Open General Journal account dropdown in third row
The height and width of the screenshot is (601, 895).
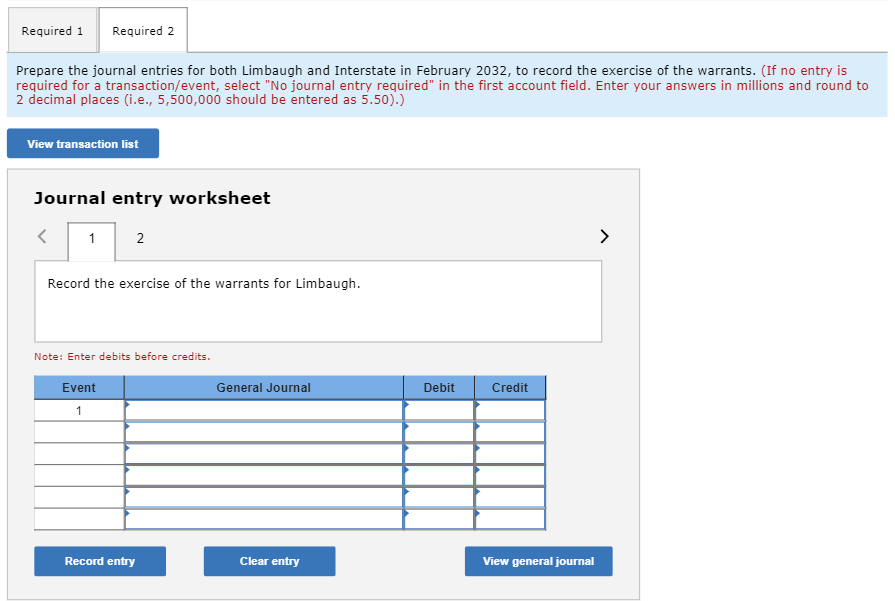click(264, 454)
